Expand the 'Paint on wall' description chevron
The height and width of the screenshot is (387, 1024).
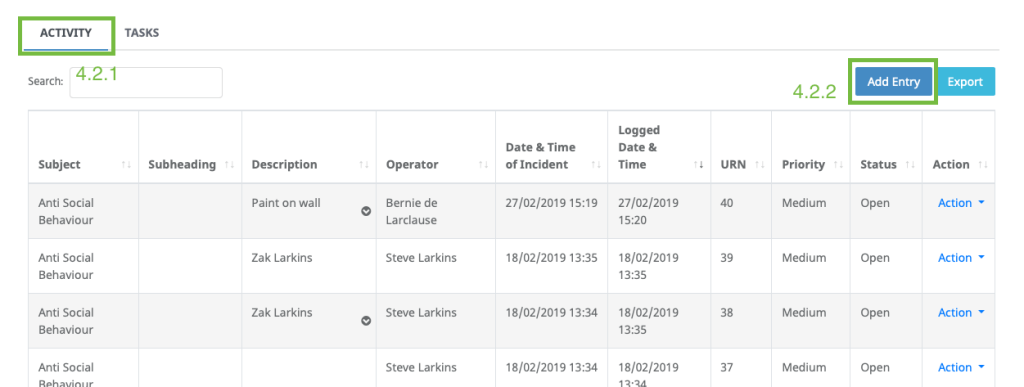tap(366, 211)
